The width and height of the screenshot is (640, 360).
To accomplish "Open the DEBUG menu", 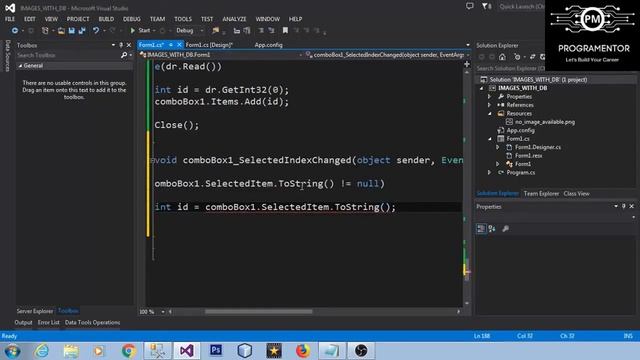I will [131, 19].
